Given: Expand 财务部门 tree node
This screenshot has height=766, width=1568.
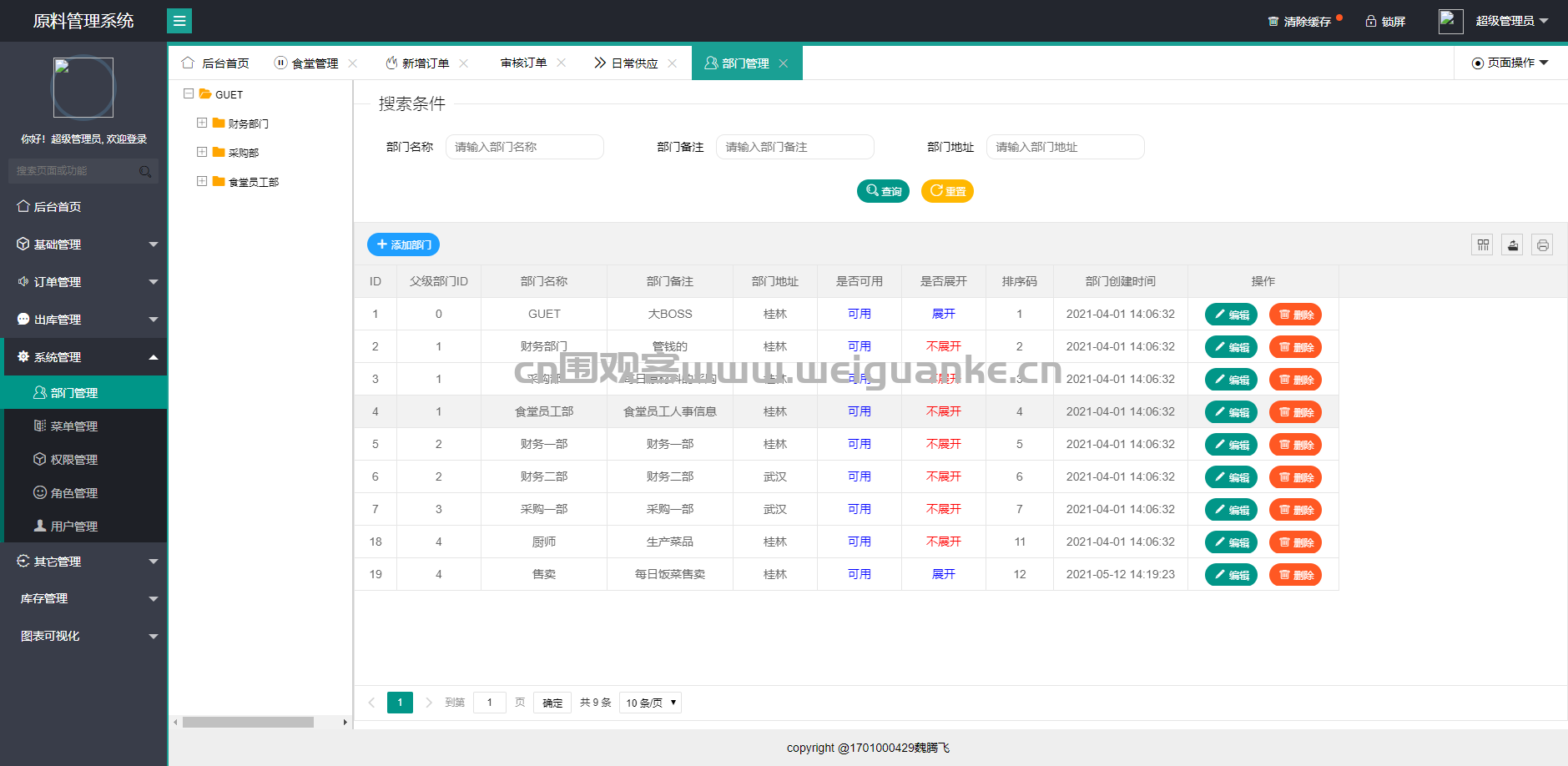Looking at the screenshot, I should click(x=202, y=123).
